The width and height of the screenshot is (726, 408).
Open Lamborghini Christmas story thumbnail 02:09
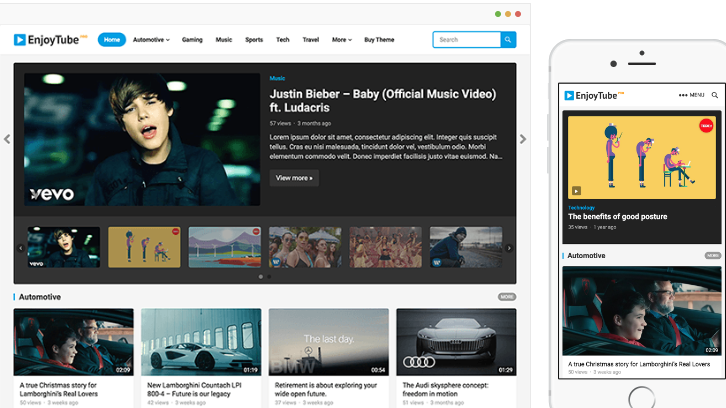click(74, 342)
